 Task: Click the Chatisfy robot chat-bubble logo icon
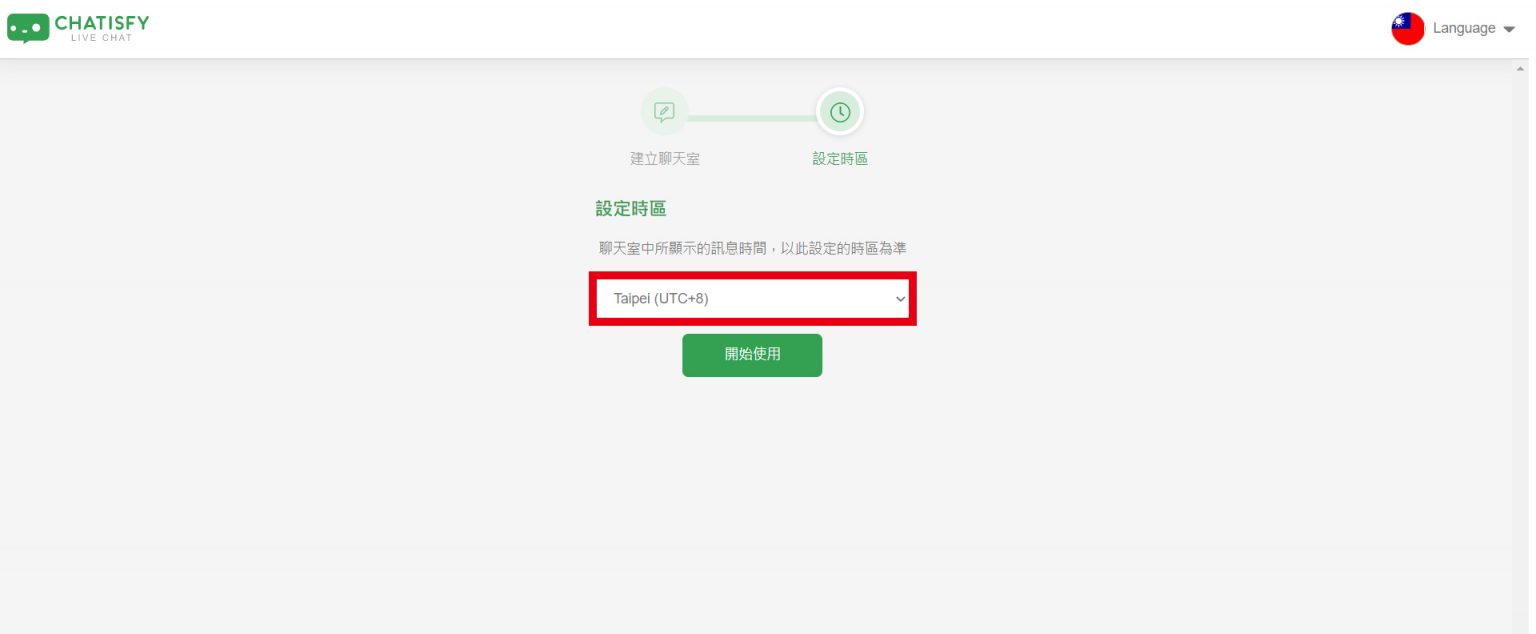pos(28,28)
